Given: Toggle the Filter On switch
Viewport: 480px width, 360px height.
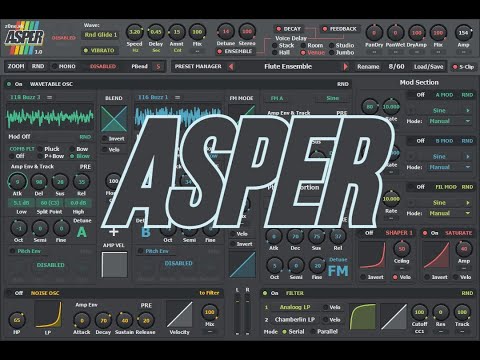Looking at the screenshot, I should [265, 293].
